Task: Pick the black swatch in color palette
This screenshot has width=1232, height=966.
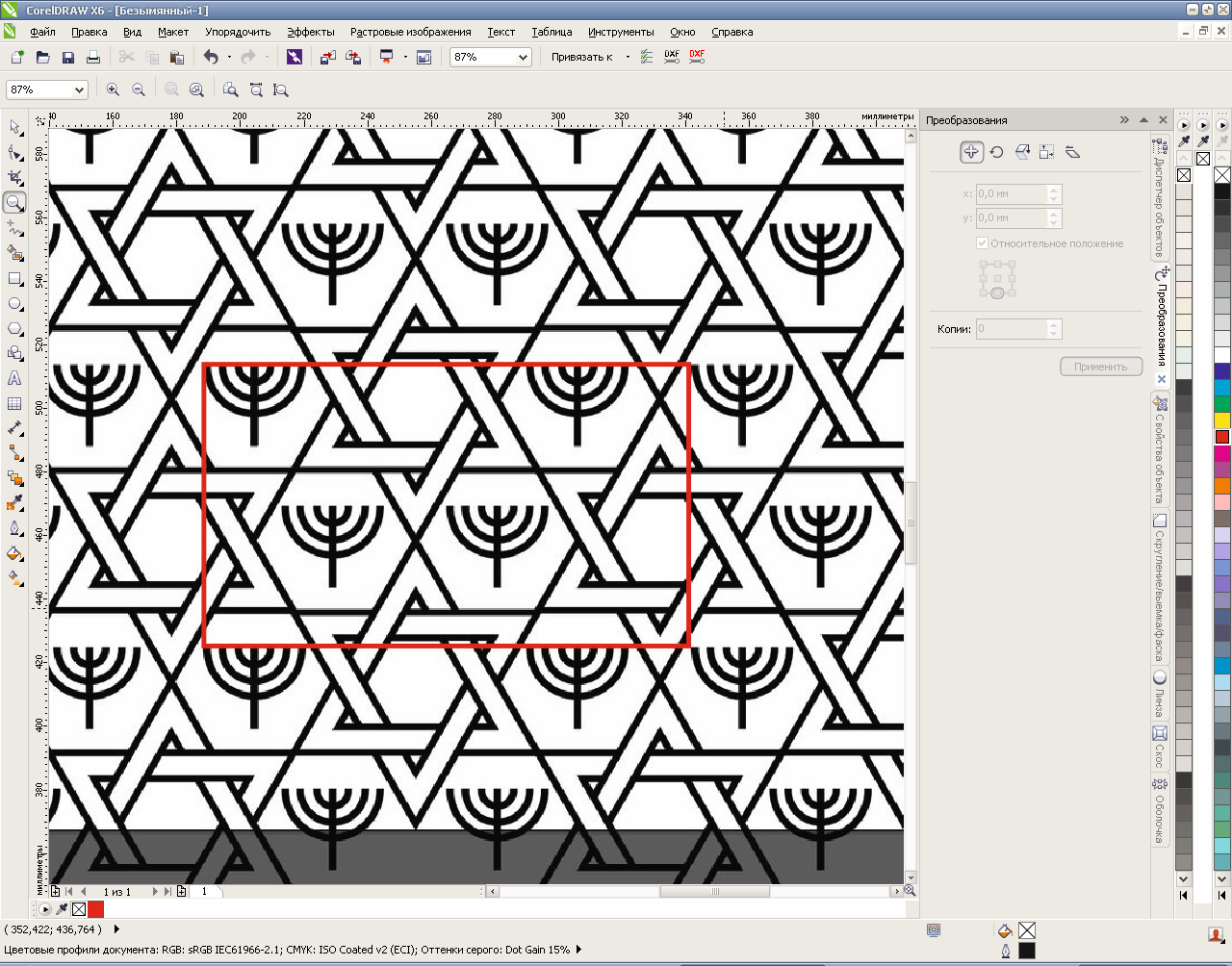Action: (1222, 191)
